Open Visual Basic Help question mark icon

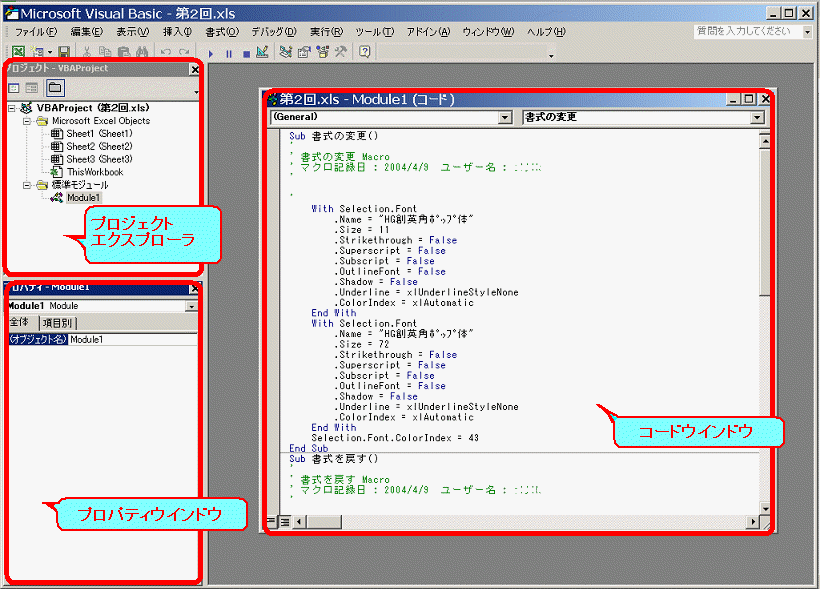tap(365, 52)
